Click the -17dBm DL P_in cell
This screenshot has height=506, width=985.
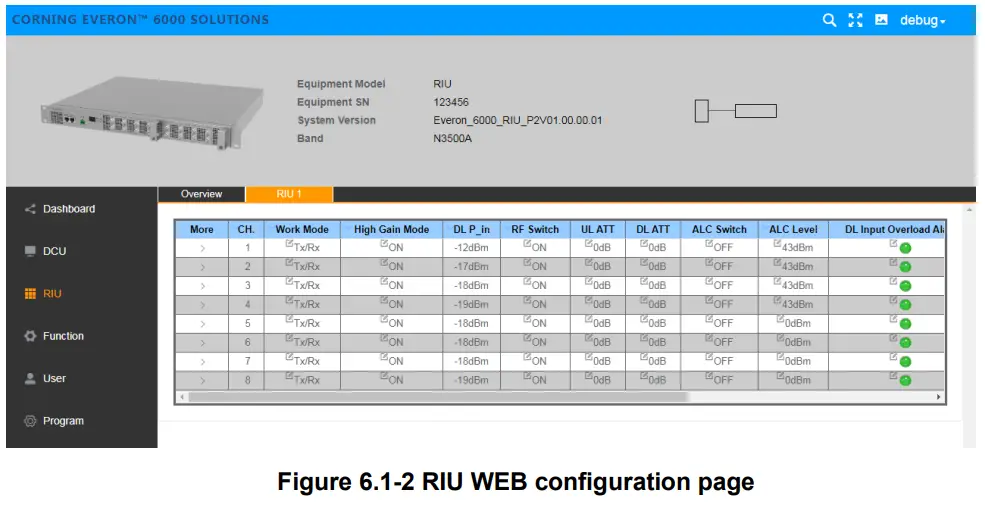471,267
